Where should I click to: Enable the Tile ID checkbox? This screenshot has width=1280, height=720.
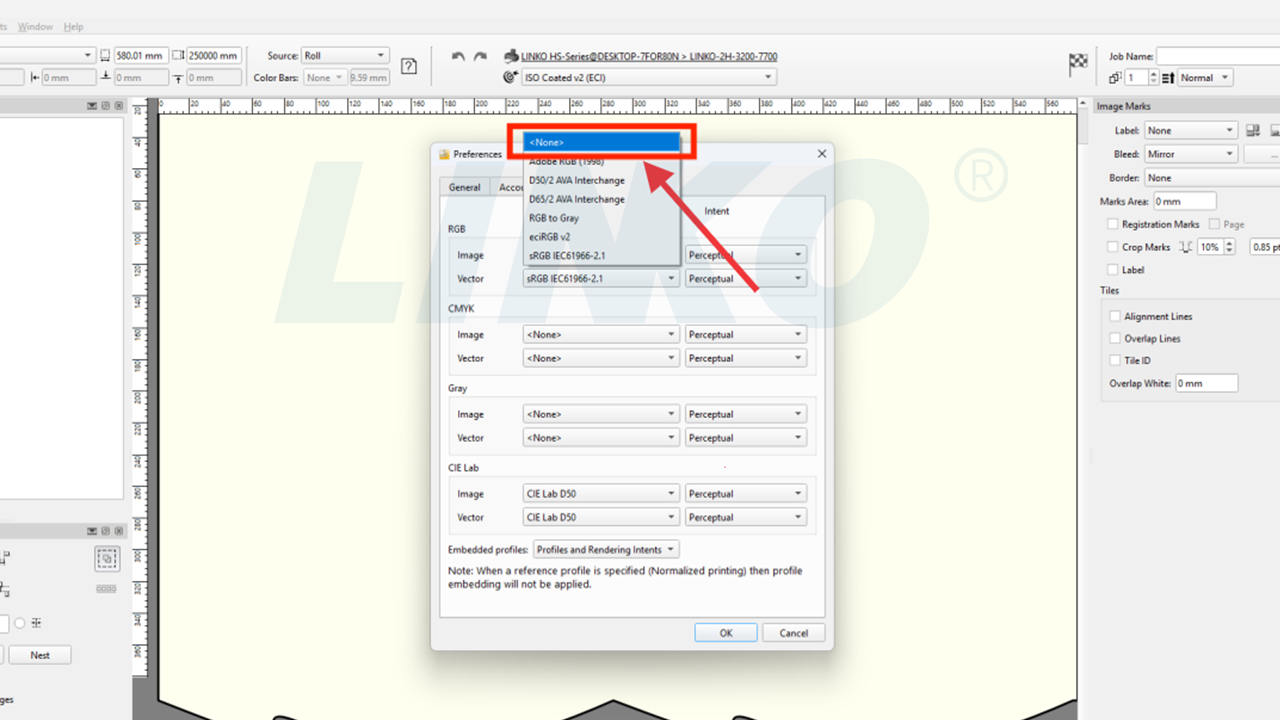pos(1115,360)
